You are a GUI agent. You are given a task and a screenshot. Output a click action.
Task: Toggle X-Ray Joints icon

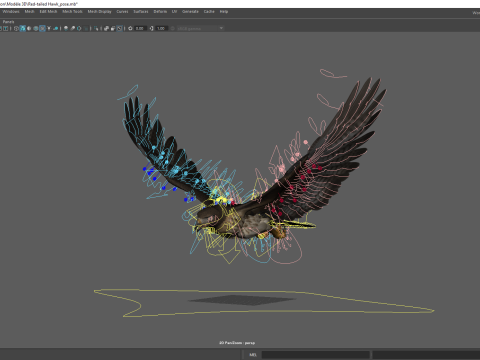click(x=119, y=28)
